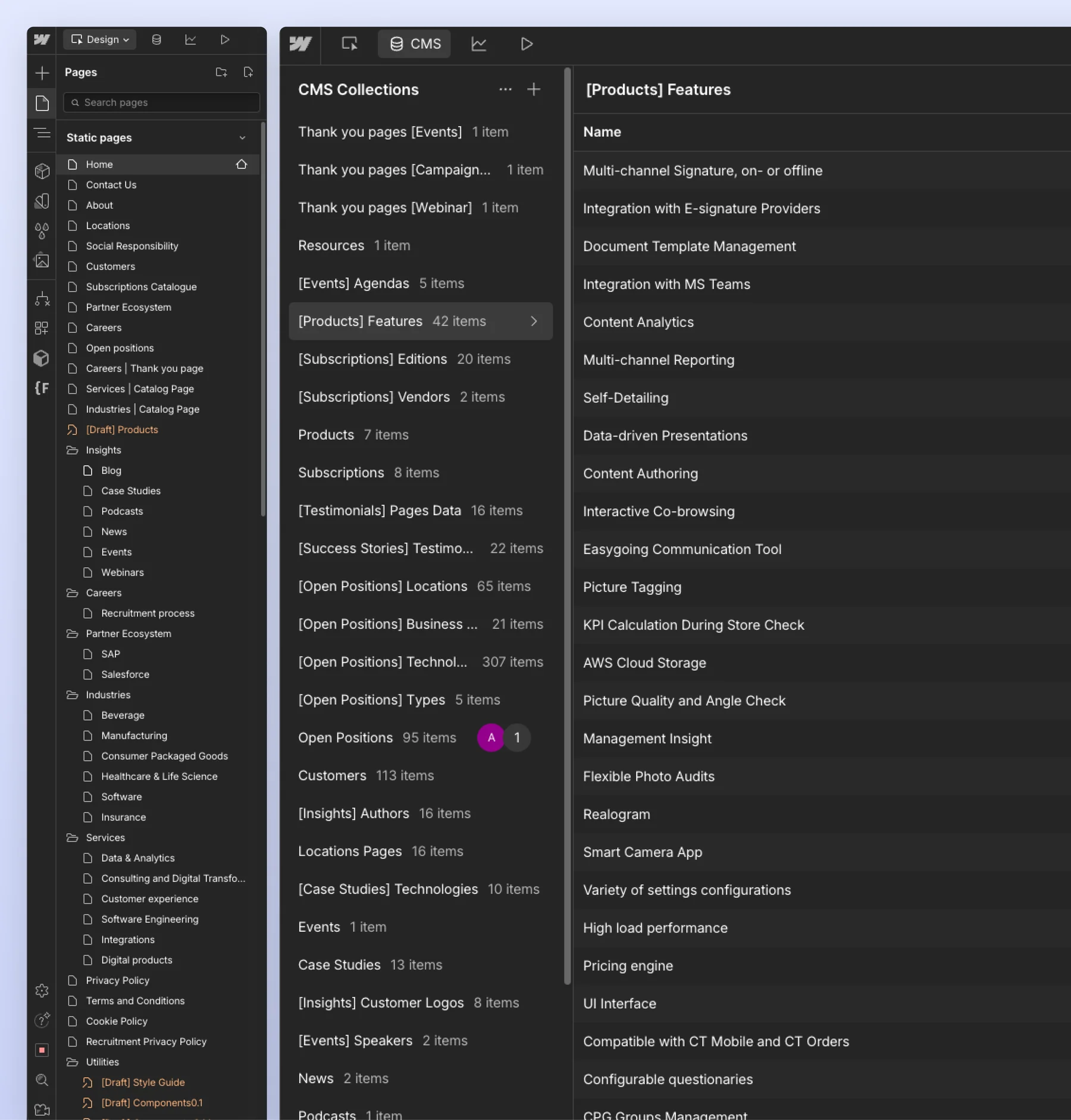Select the CMS tab
This screenshot has width=1071, height=1120.
(415, 43)
